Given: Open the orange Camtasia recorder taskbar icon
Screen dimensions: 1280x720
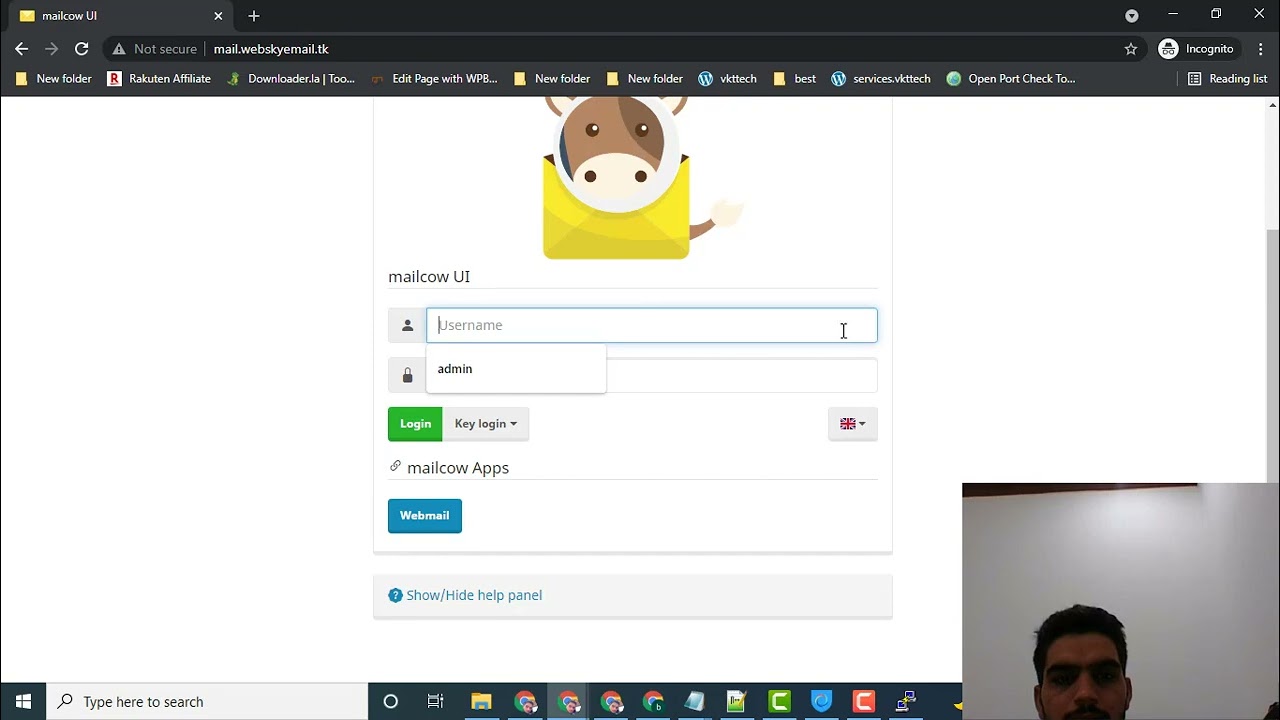Looking at the screenshot, I should pos(863,701).
